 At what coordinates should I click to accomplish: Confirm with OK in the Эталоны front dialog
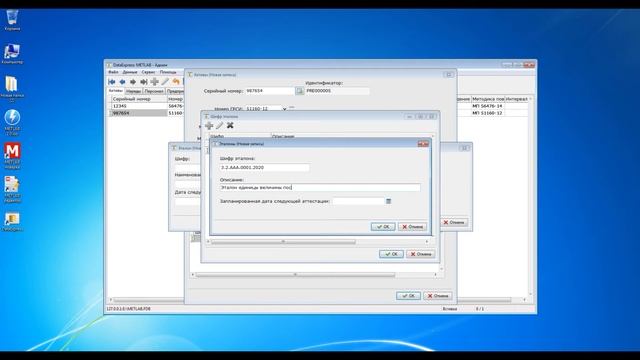pyautogui.click(x=383, y=227)
